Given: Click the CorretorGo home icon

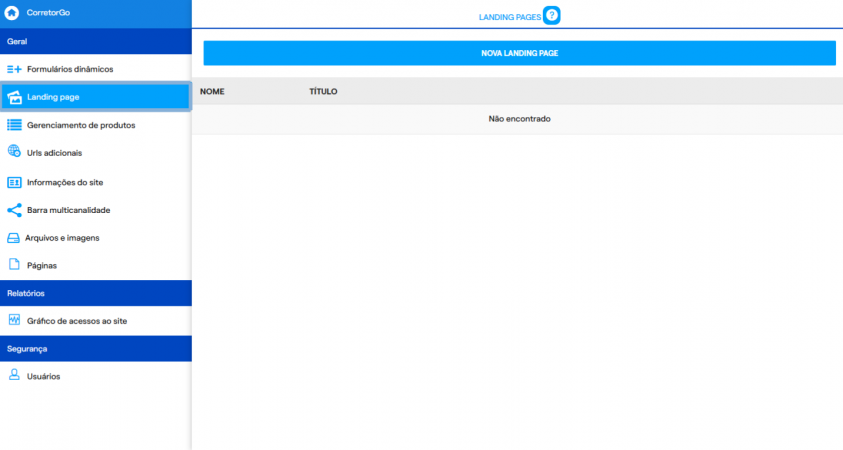Looking at the screenshot, I should pyautogui.click(x=12, y=12).
